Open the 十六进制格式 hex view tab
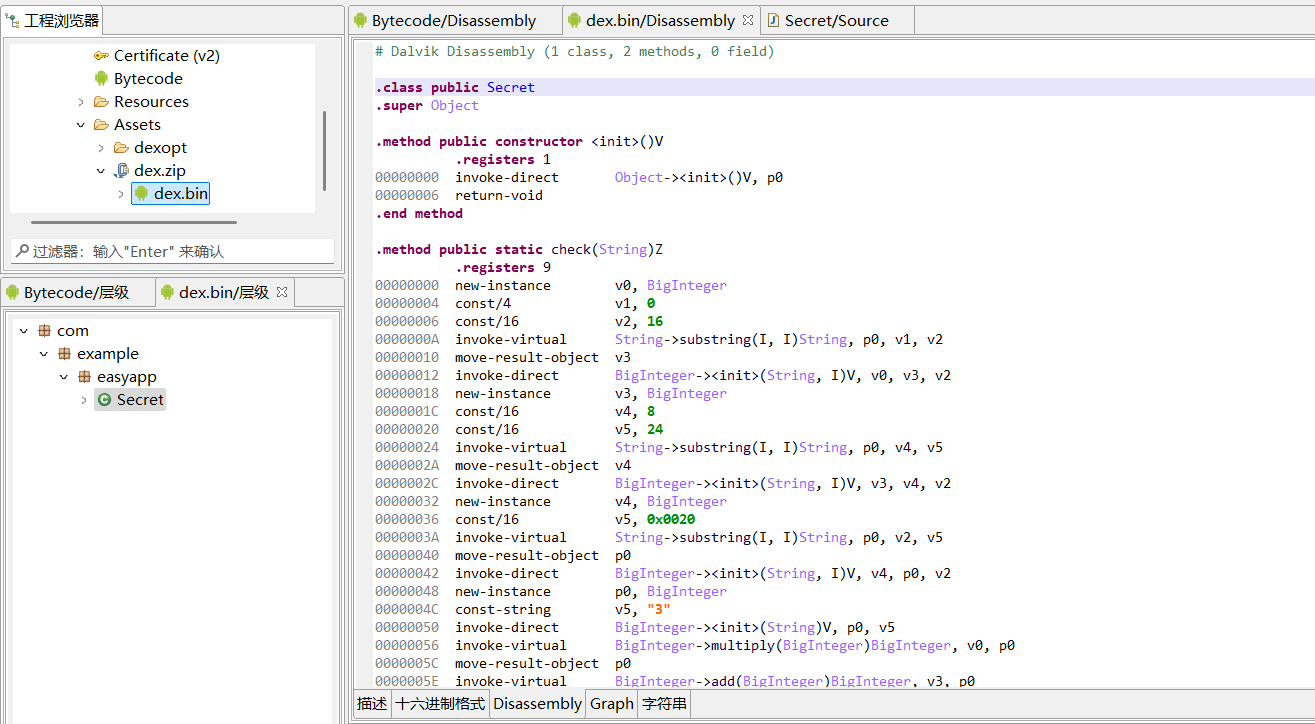Screen dimensions: 1315x724 pyautogui.click(x=440, y=704)
